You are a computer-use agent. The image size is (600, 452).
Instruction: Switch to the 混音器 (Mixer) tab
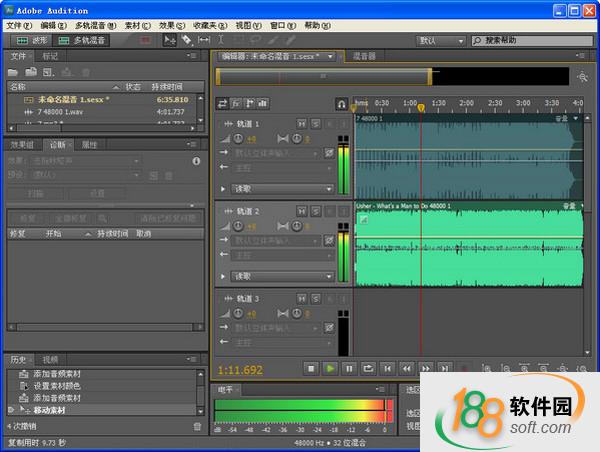(365, 56)
